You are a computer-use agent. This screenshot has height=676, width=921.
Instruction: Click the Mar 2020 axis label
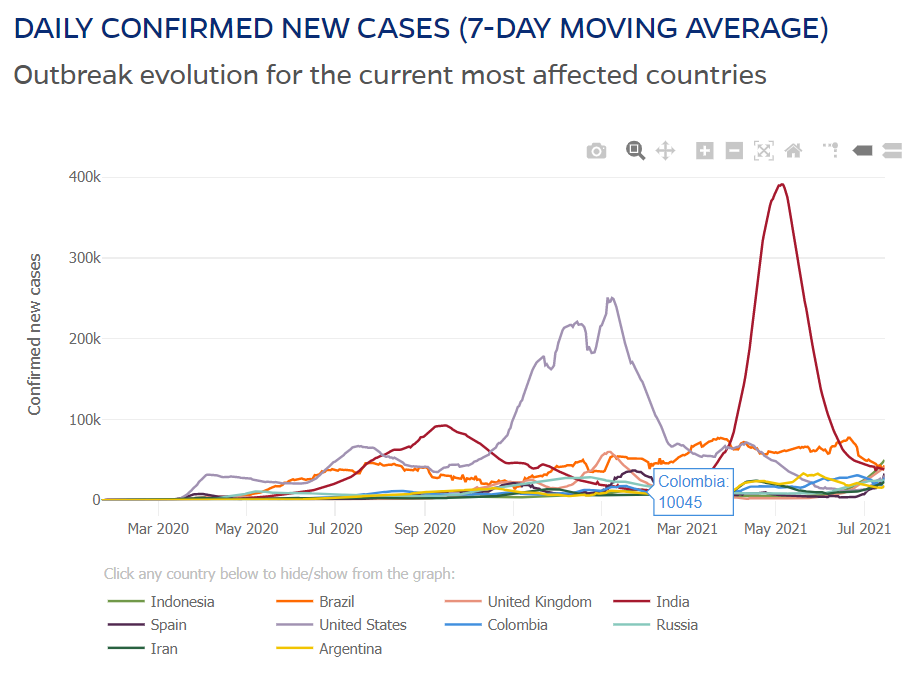(158, 529)
